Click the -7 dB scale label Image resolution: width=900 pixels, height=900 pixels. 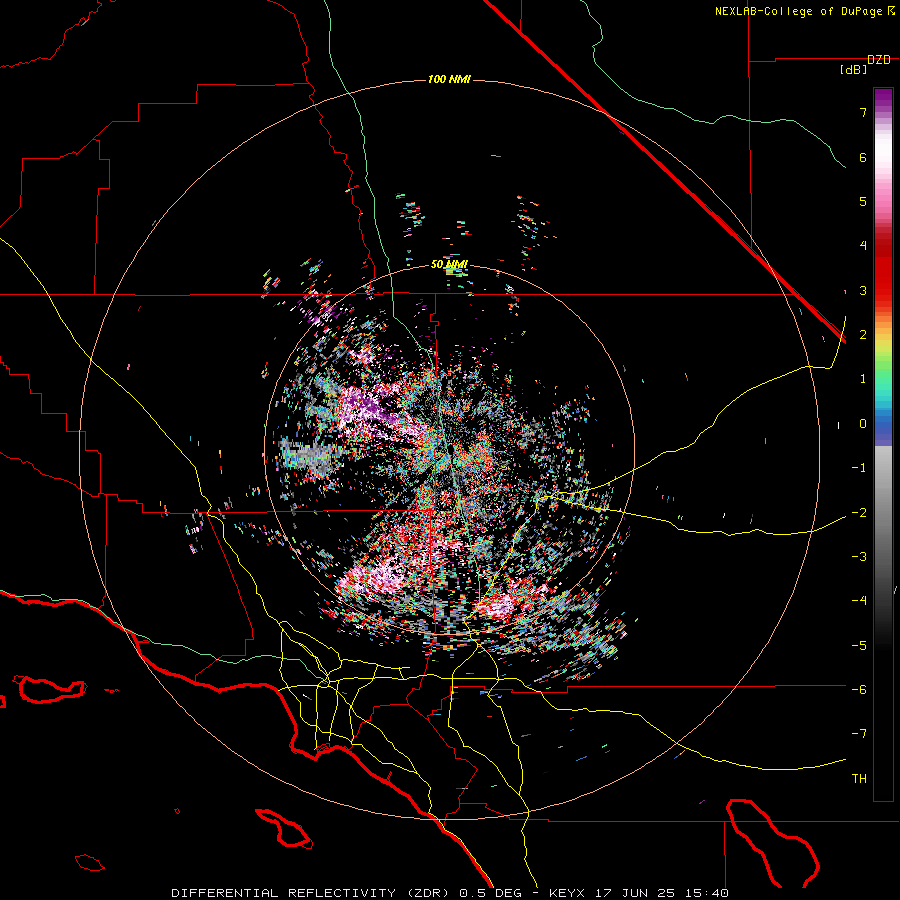tap(859, 734)
